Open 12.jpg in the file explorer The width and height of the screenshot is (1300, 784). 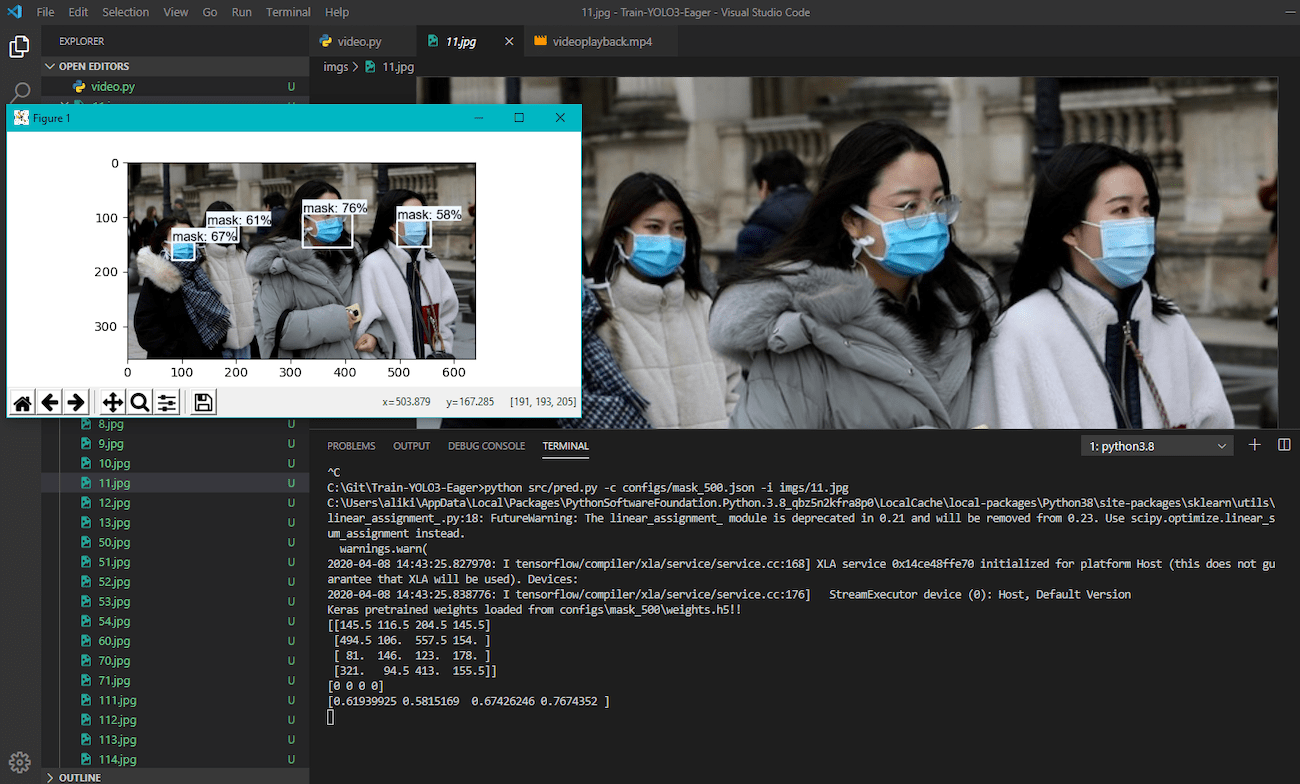[175, 503]
